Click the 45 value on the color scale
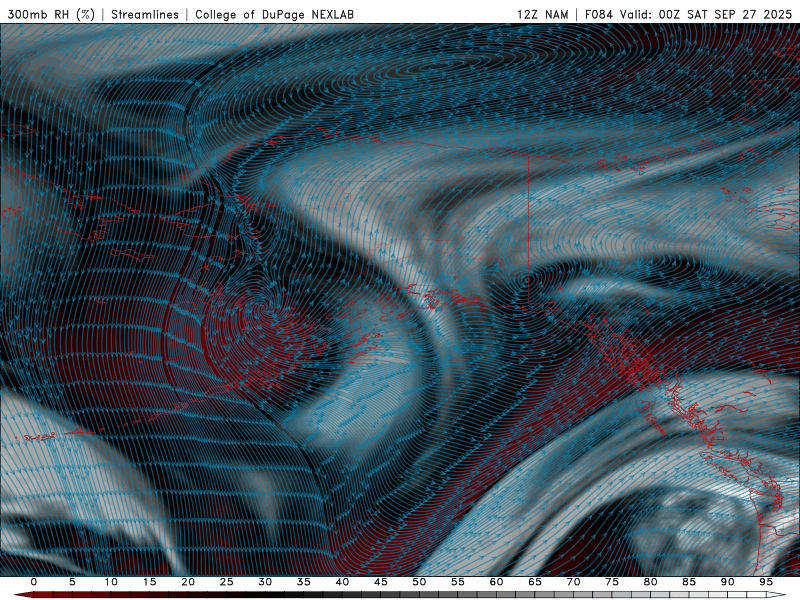 pyautogui.click(x=381, y=582)
